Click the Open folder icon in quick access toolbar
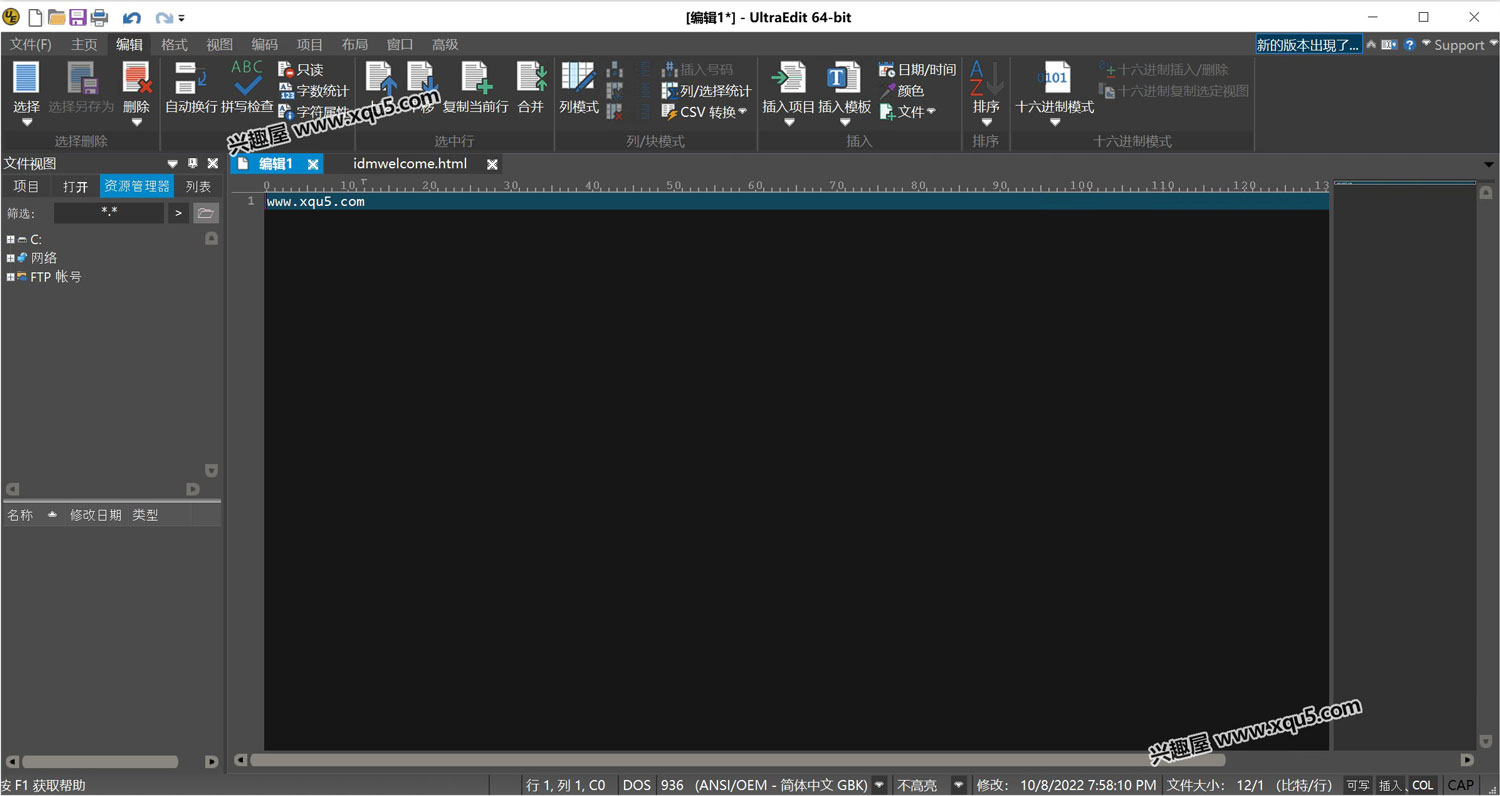This screenshot has width=1500, height=796. 56,17
